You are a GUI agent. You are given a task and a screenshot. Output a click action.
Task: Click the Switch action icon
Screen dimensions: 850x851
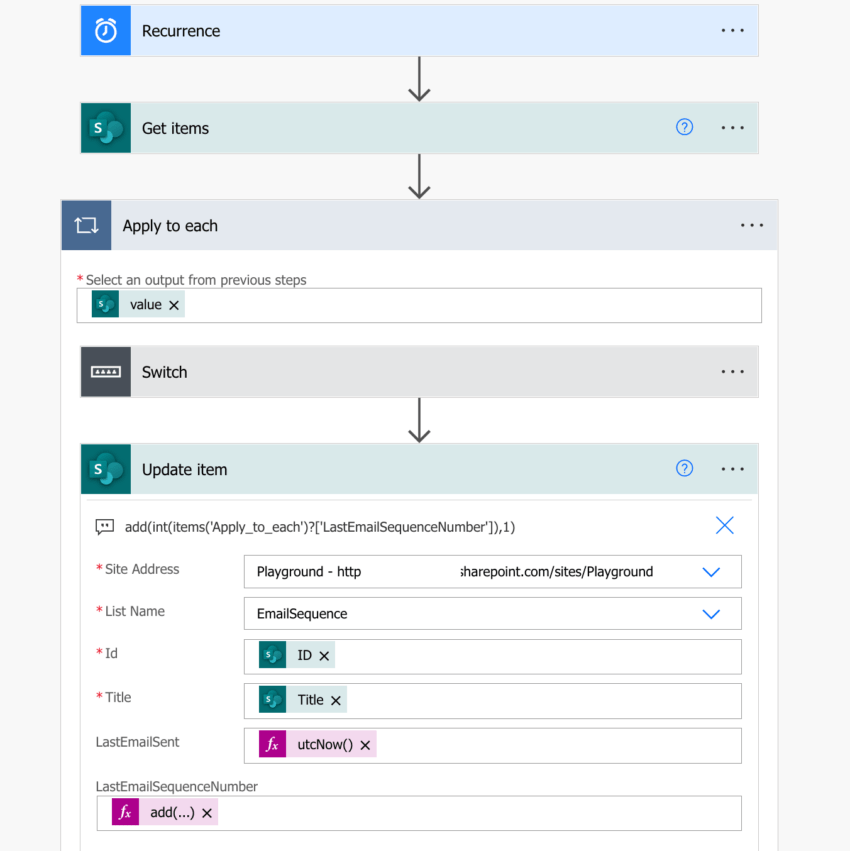105,371
